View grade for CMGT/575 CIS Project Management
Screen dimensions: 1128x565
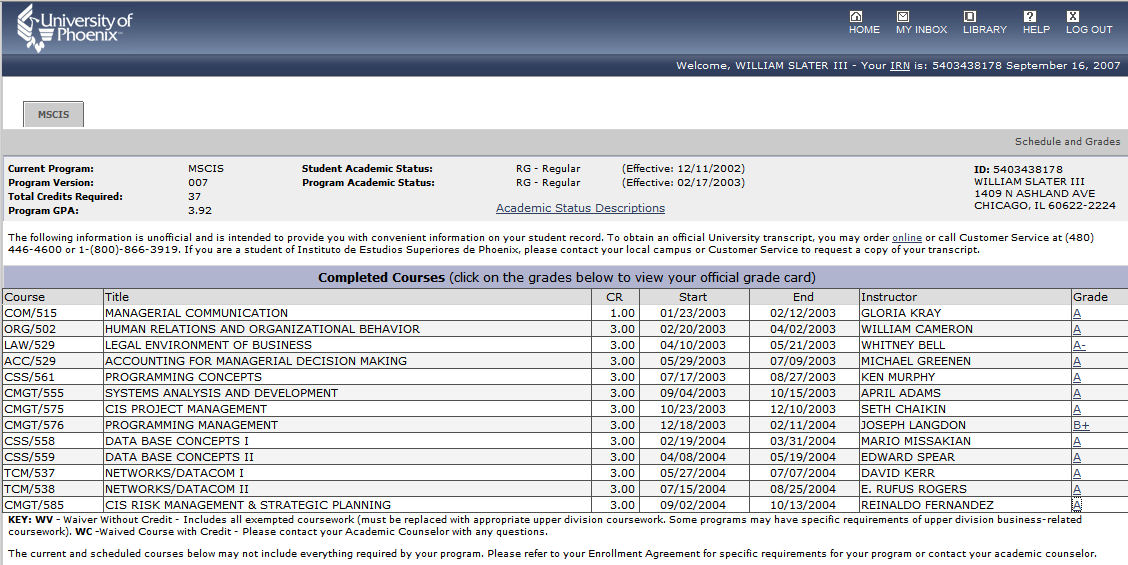(1077, 409)
